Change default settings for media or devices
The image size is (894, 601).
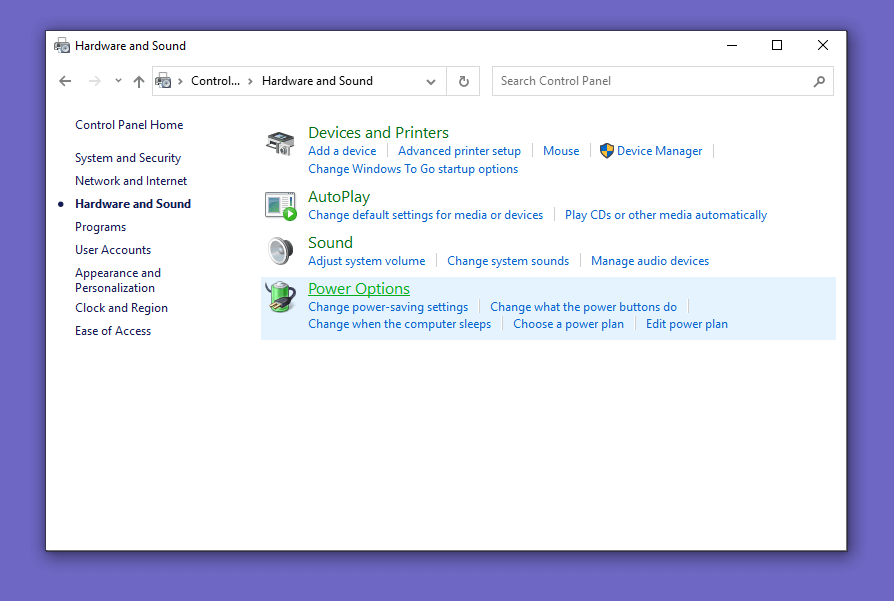pos(426,215)
